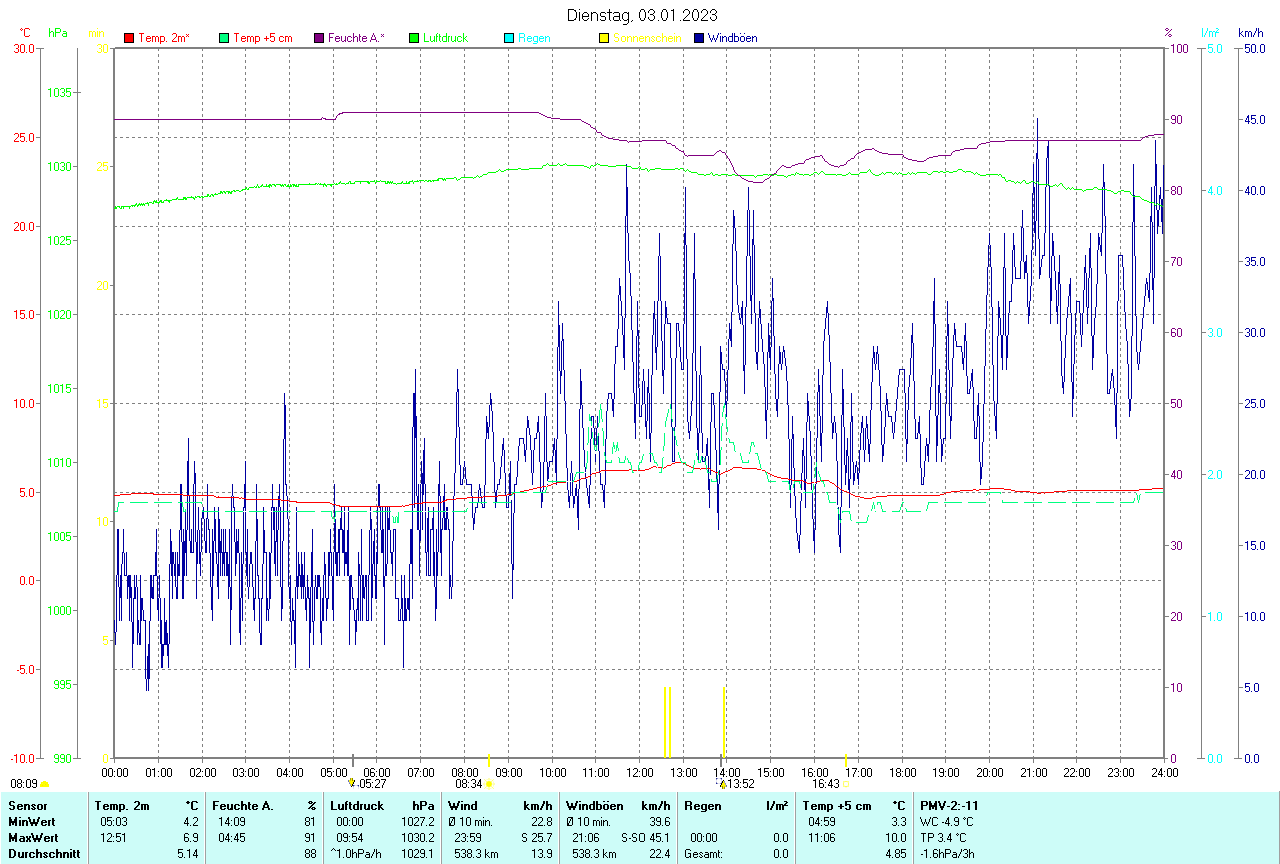Select the 'Sonnenschein' legend label
This screenshot has height=864, width=1280.
point(647,38)
